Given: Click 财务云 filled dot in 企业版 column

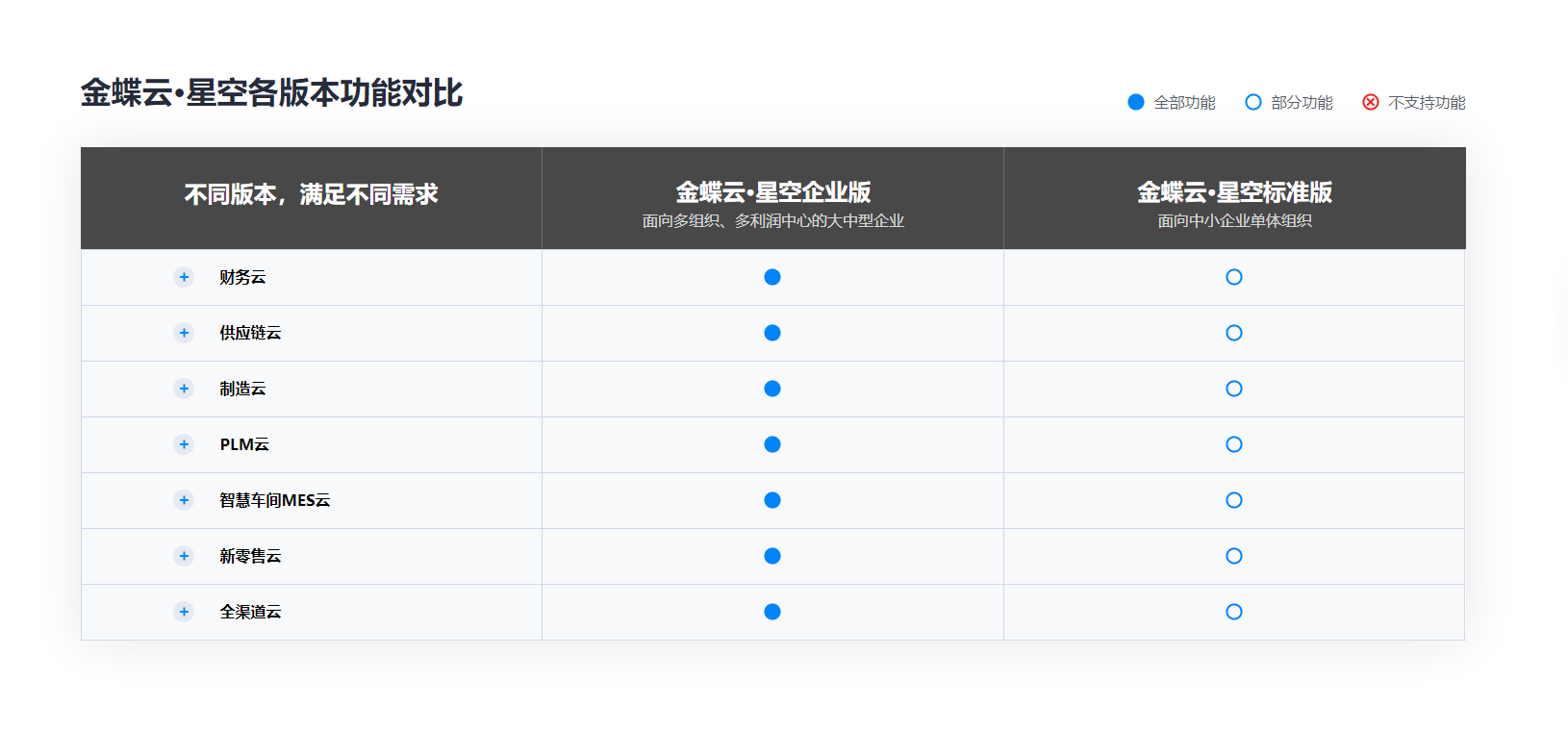Looking at the screenshot, I should tap(772, 277).
